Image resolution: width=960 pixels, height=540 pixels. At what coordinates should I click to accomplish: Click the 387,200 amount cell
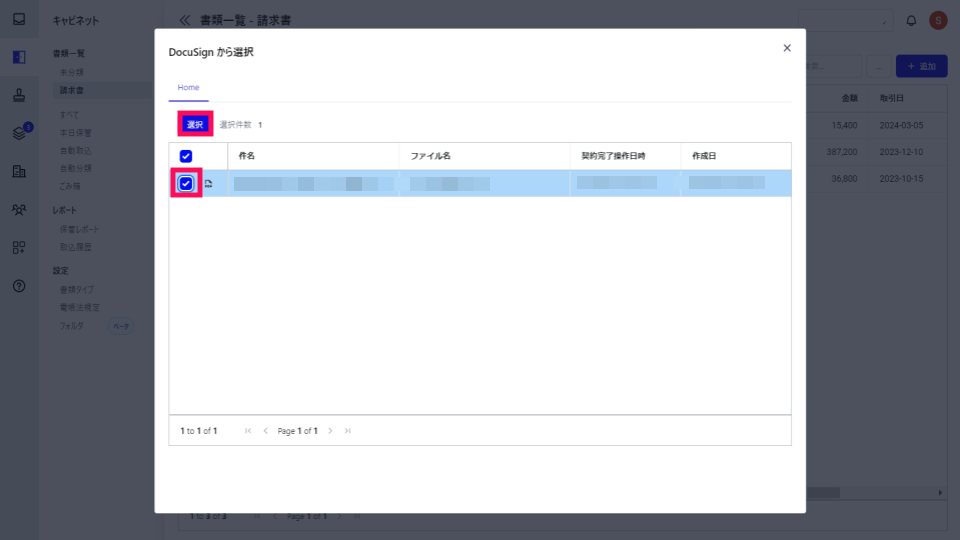coord(842,152)
